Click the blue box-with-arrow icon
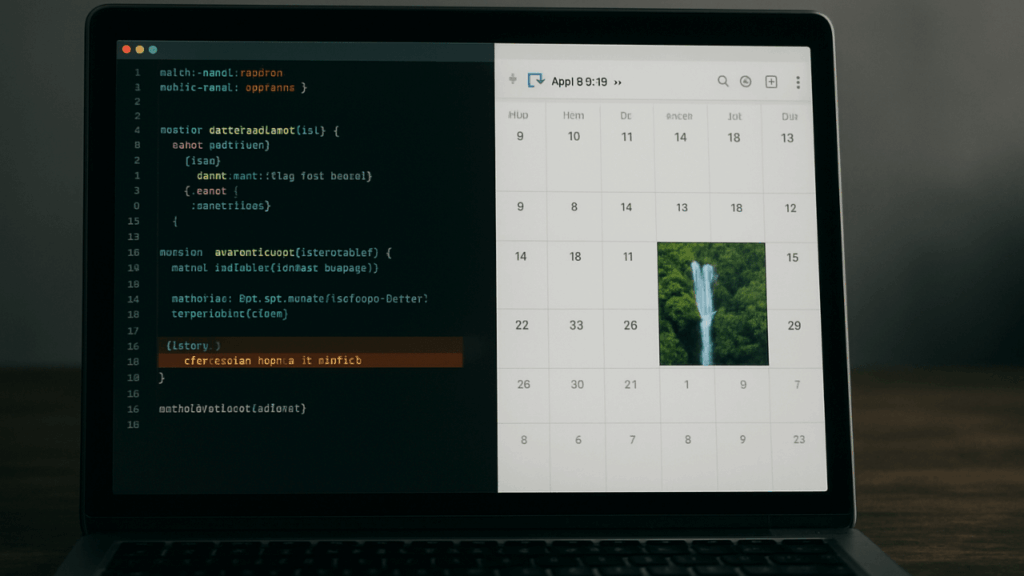The width and height of the screenshot is (1024, 576). pos(536,81)
